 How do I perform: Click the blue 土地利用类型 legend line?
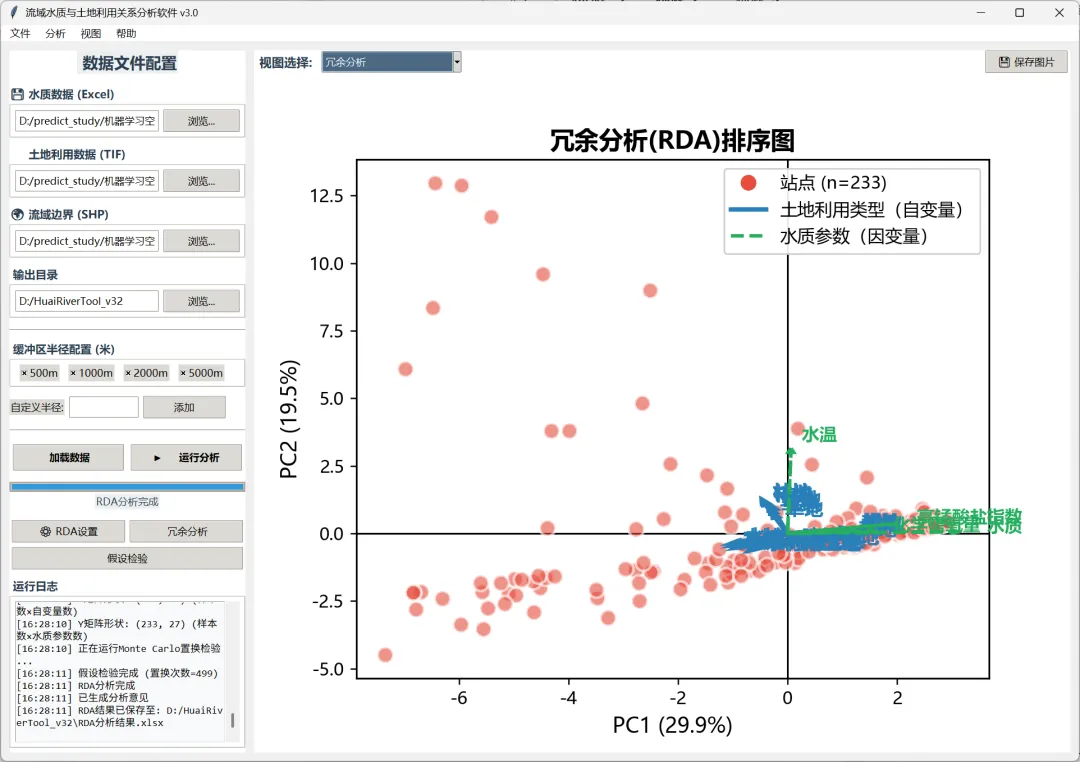point(748,209)
